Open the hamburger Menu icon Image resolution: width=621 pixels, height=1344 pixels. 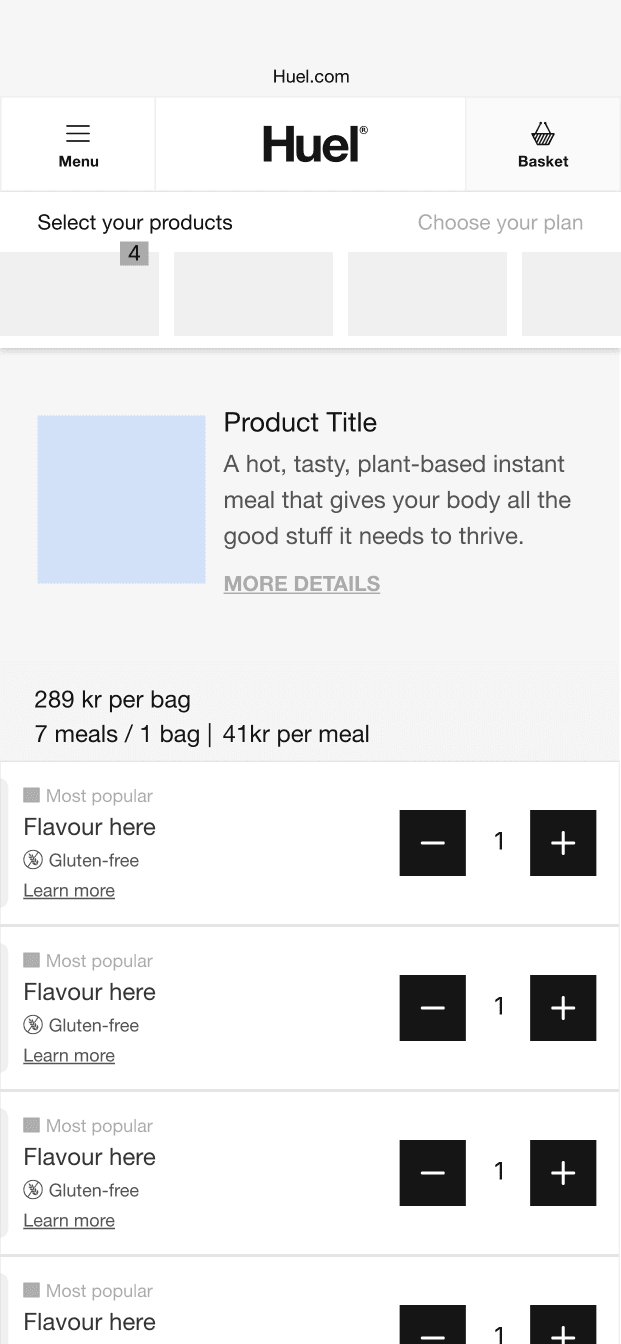[78, 145]
